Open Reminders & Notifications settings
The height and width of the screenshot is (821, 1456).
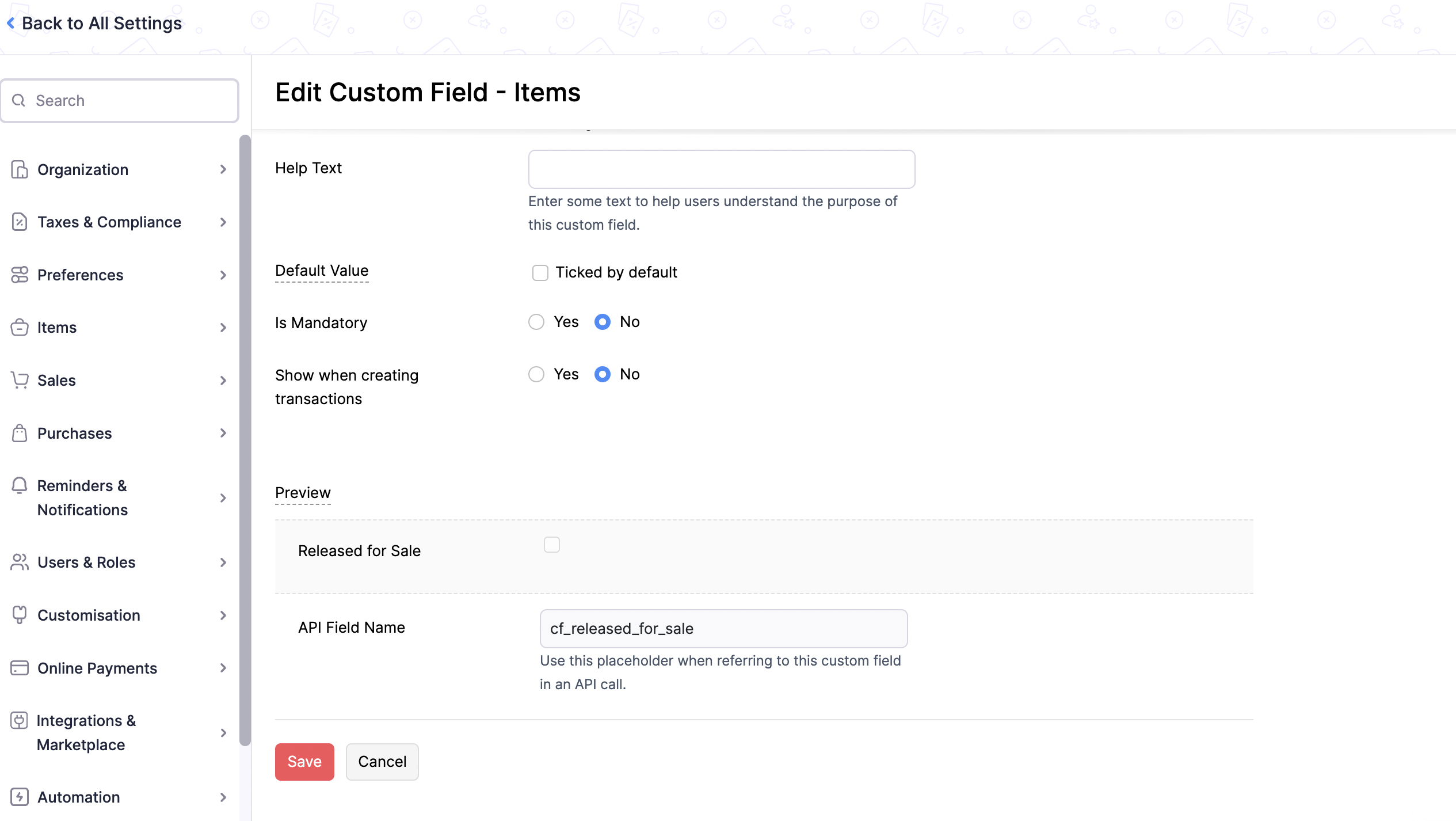[119, 498]
